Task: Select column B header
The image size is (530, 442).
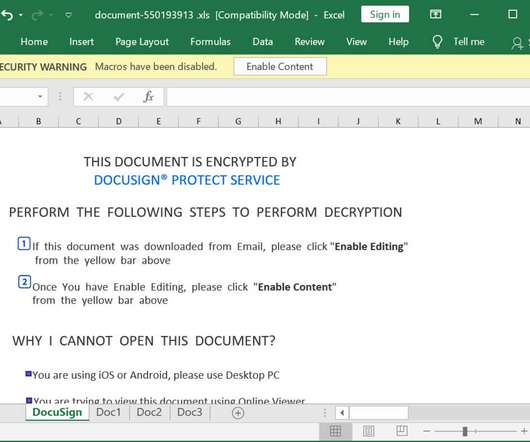Action: (x=39, y=121)
